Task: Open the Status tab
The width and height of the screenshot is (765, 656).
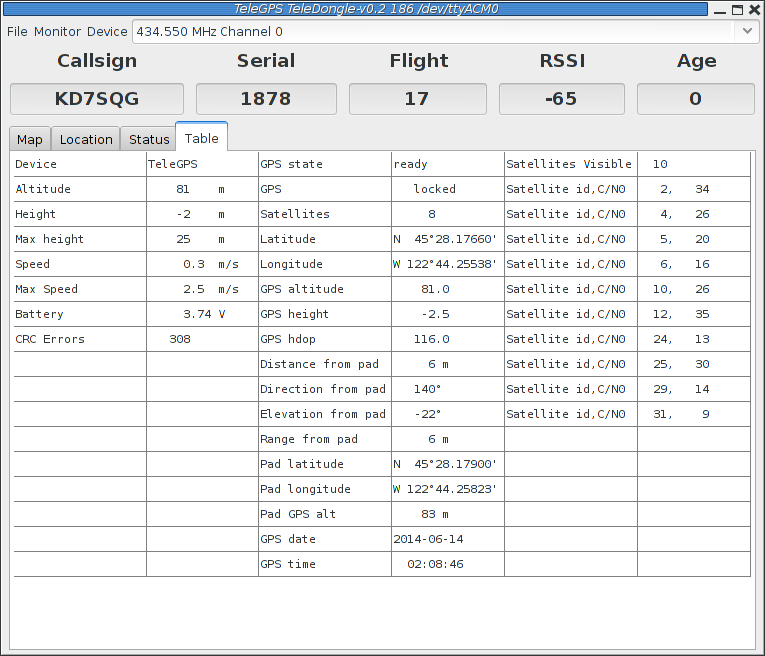Action: pyautogui.click(x=149, y=139)
